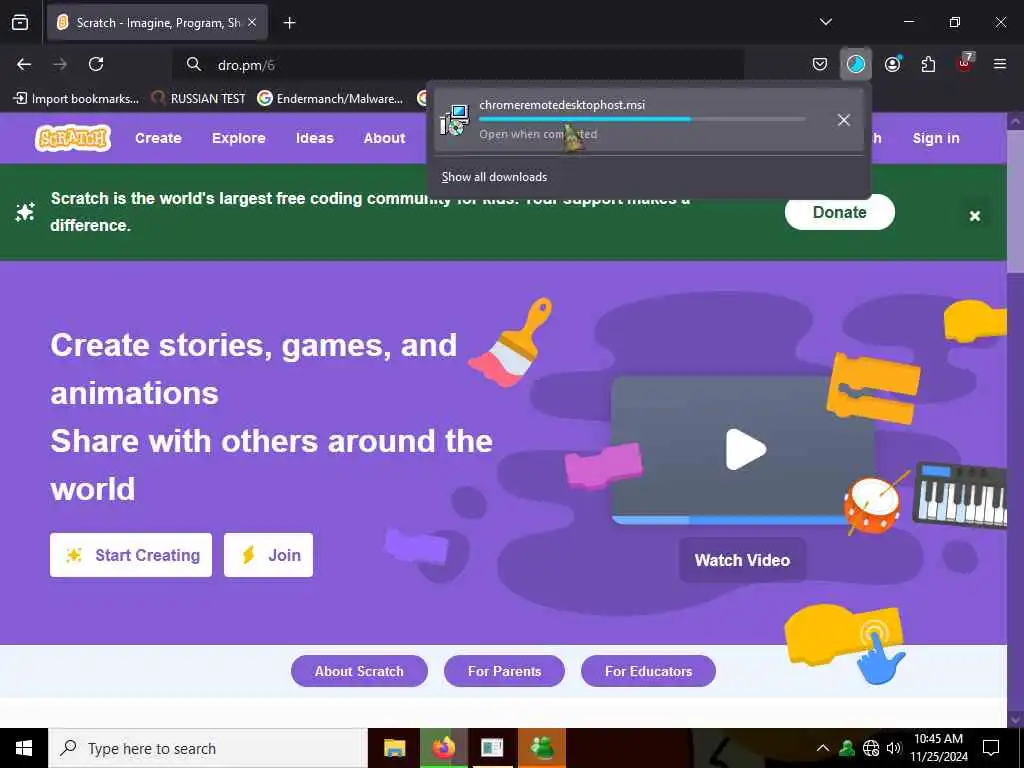Open the About menu item
This screenshot has height=768, width=1024.
coord(385,138)
